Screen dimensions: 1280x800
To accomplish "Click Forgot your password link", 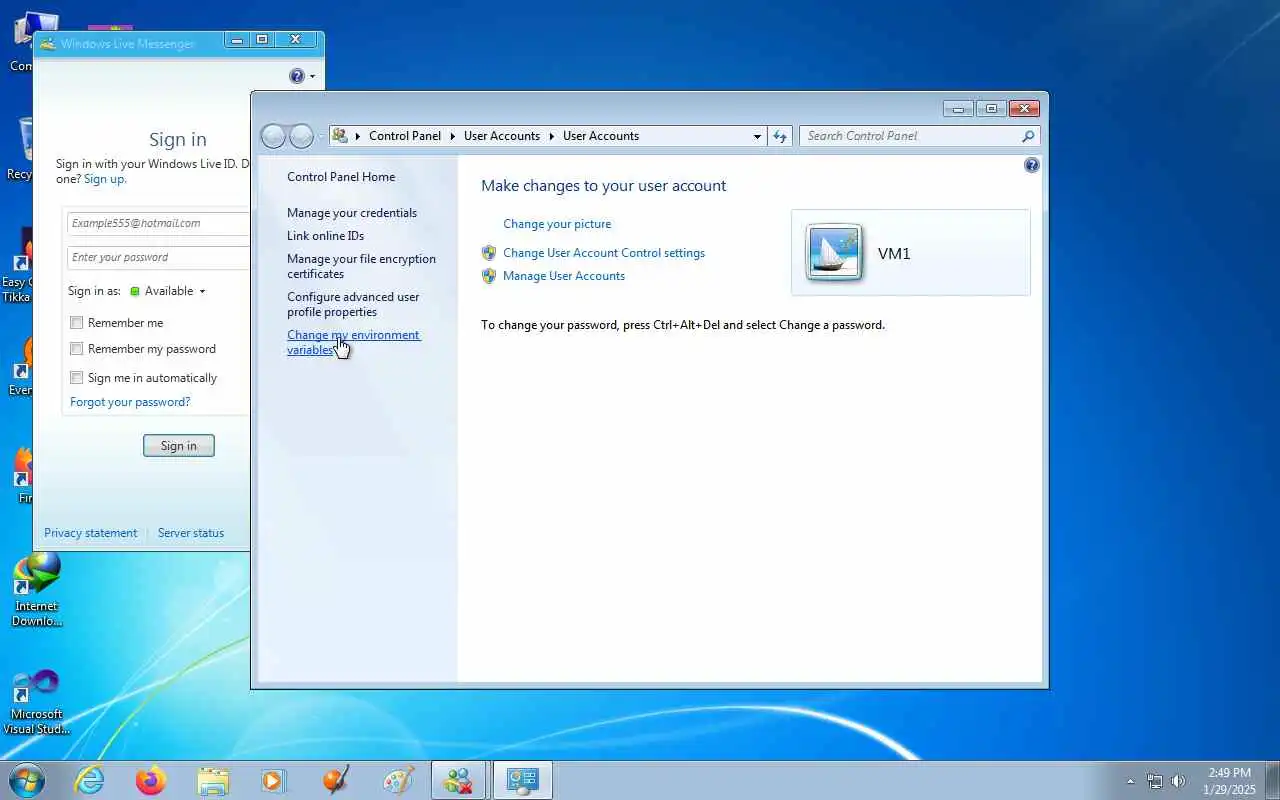I will pos(130,402).
